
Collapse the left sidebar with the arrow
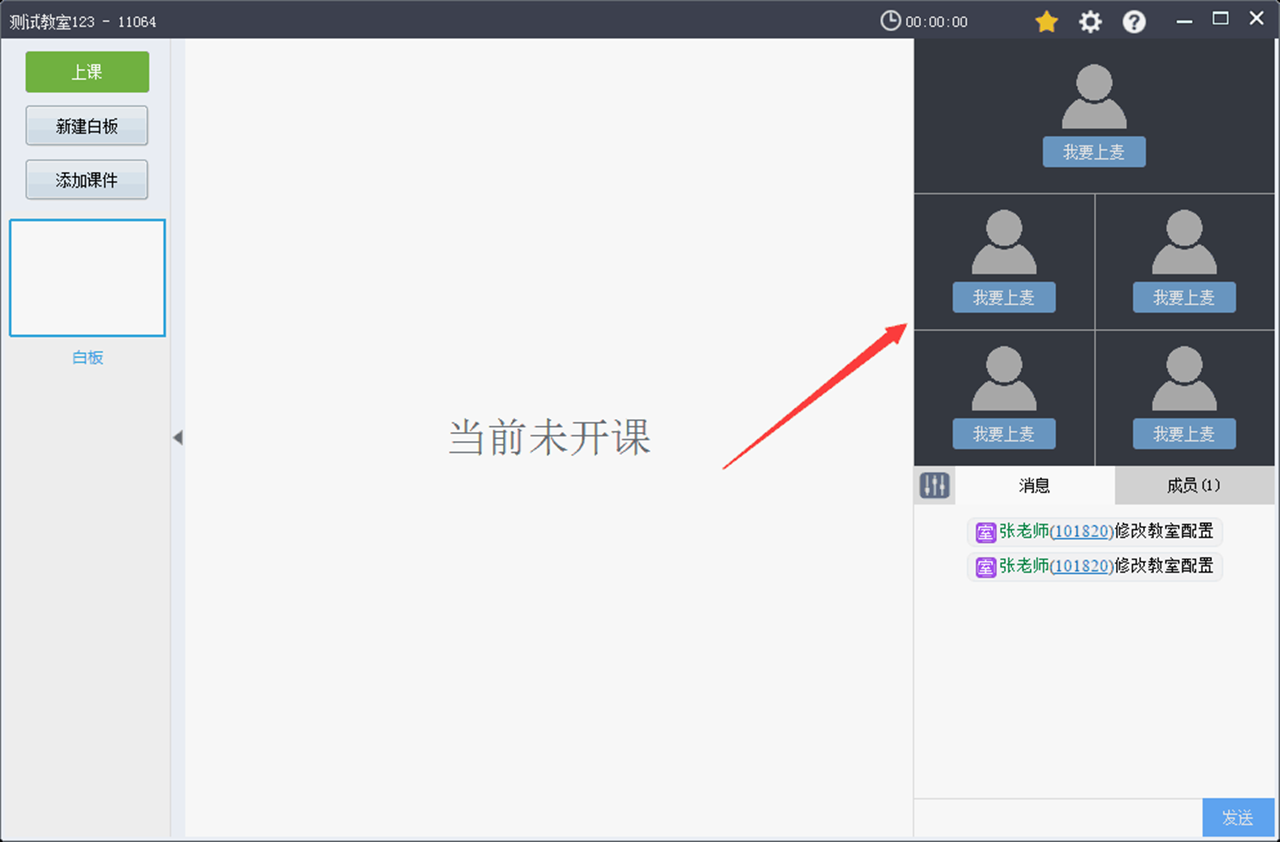[178, 437]
